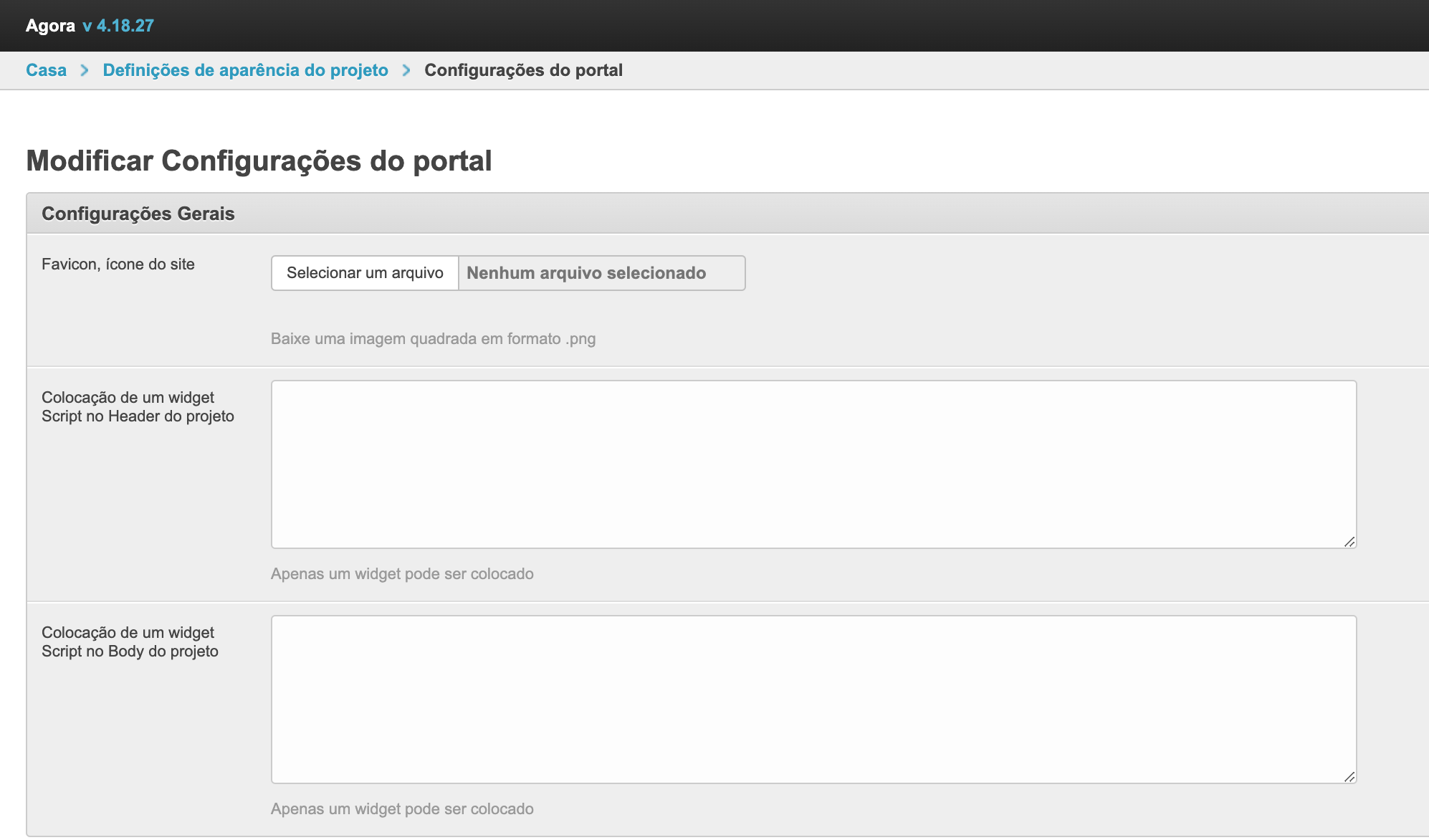Click the Modificar Configurações do portal heading
Screen dimensions: 1429x840
[x=259, y=161]
